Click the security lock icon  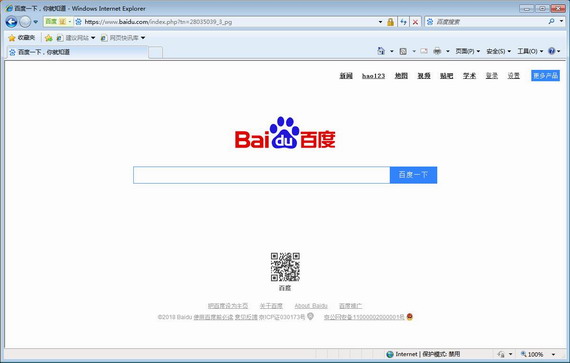pos(390,22)
